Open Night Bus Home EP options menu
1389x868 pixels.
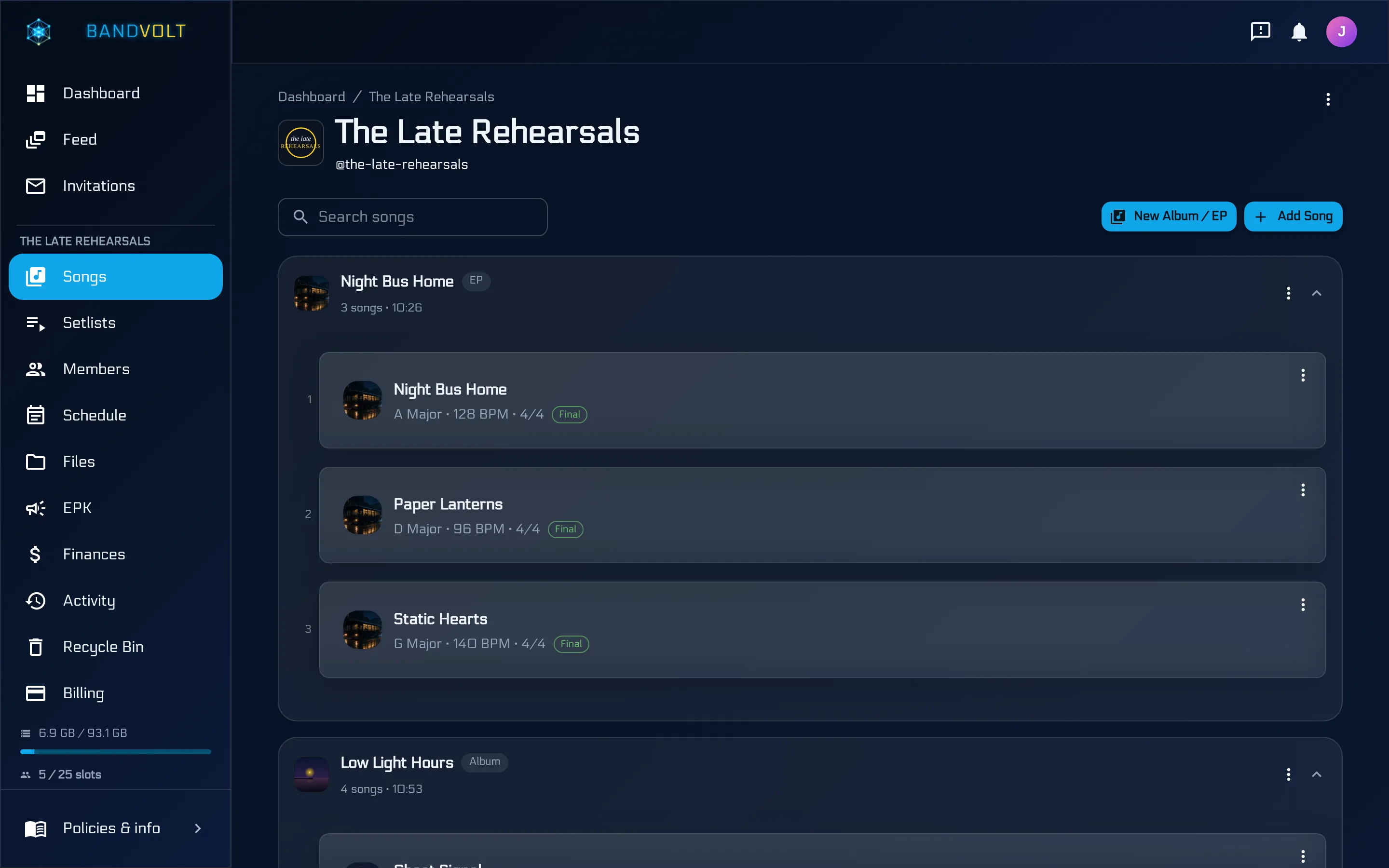[x=1289, y=293]
